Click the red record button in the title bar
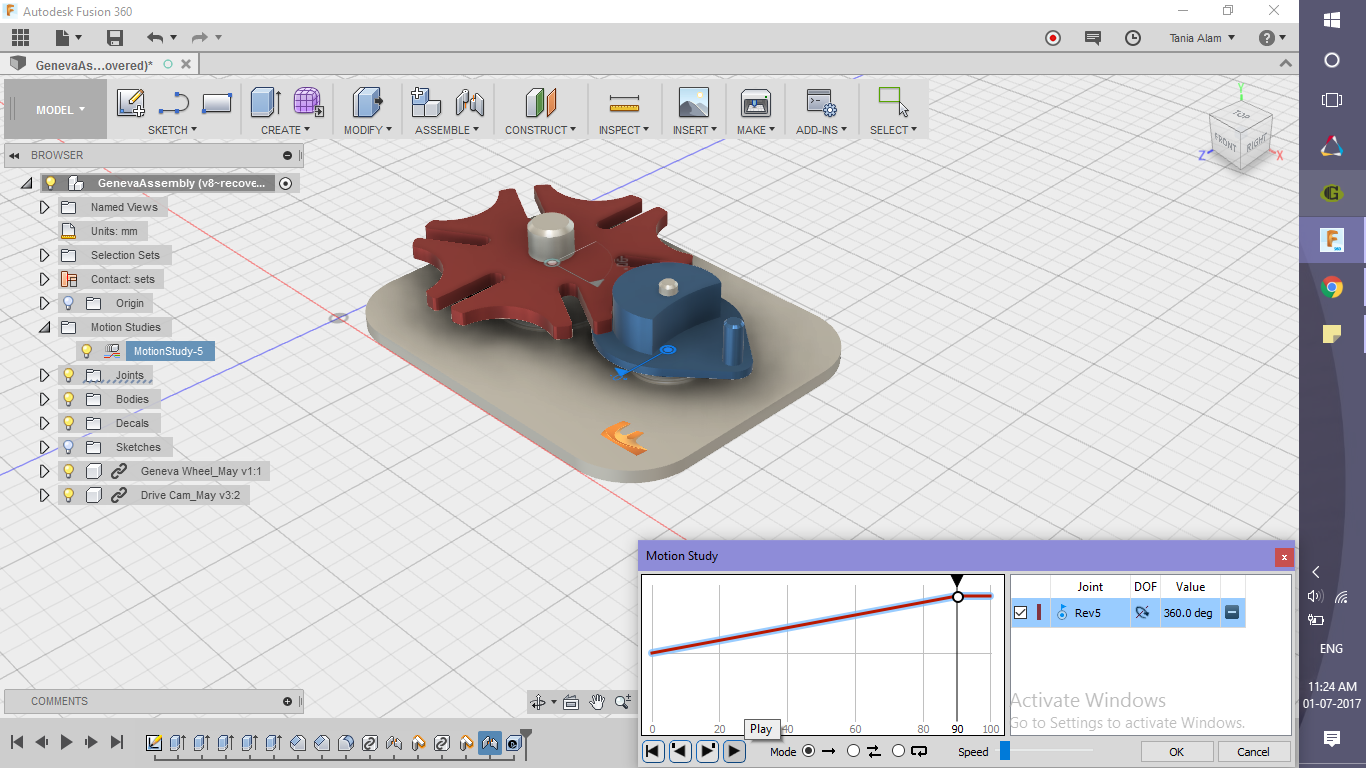The width and height of the screenshot is (1366, 768). pyautogui.click(x=1052, y=38)
